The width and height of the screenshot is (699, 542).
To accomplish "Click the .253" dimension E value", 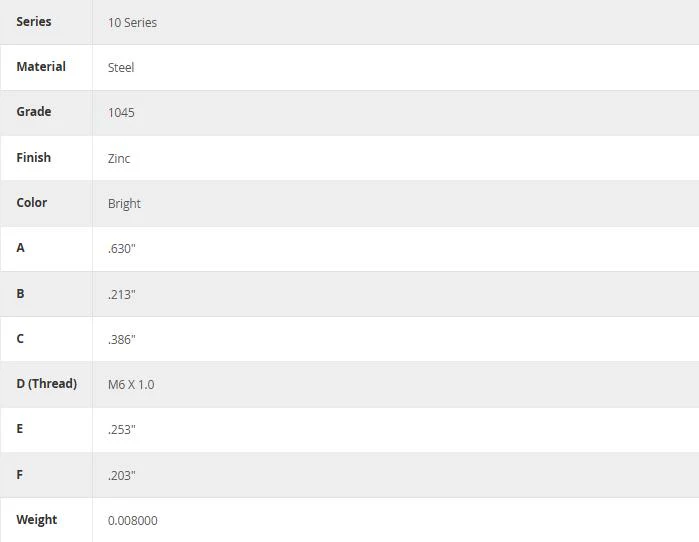I will (x=121, y=430).
